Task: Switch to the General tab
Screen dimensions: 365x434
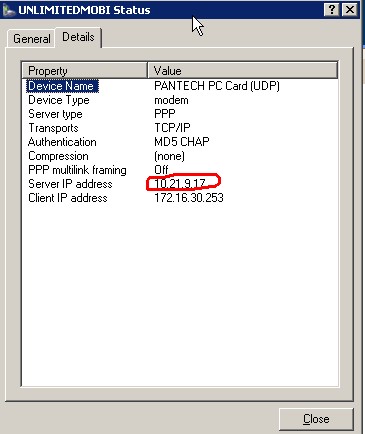Action: pyautogui.click(x=31, y=38)
